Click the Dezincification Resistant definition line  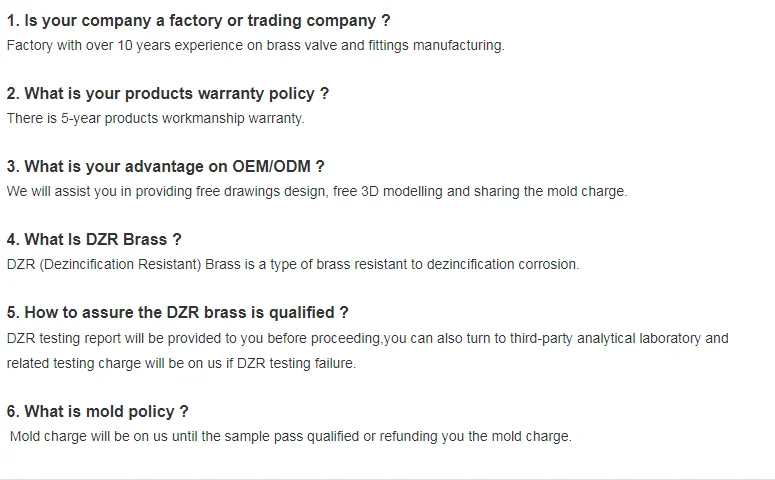[x=292, y=264]
